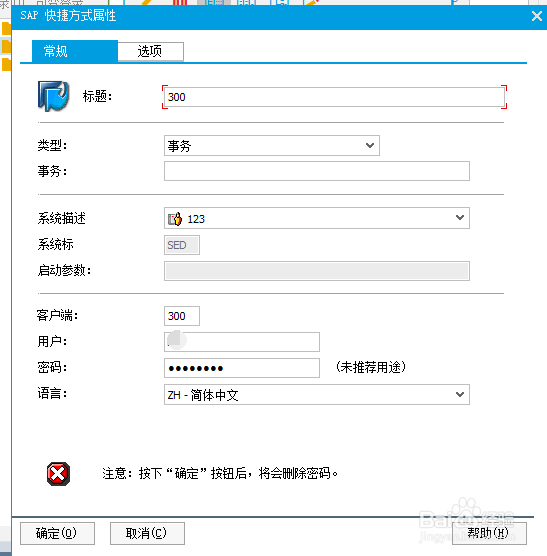Click the 密码 password field
The image size is (547, 556).
[x=242, y=368]
